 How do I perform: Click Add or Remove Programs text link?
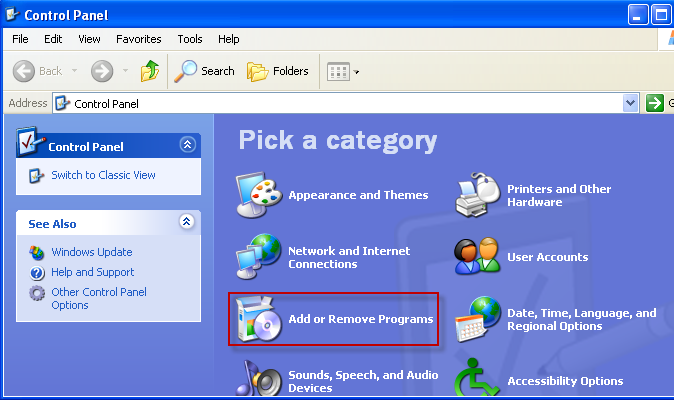coord(361,319)
